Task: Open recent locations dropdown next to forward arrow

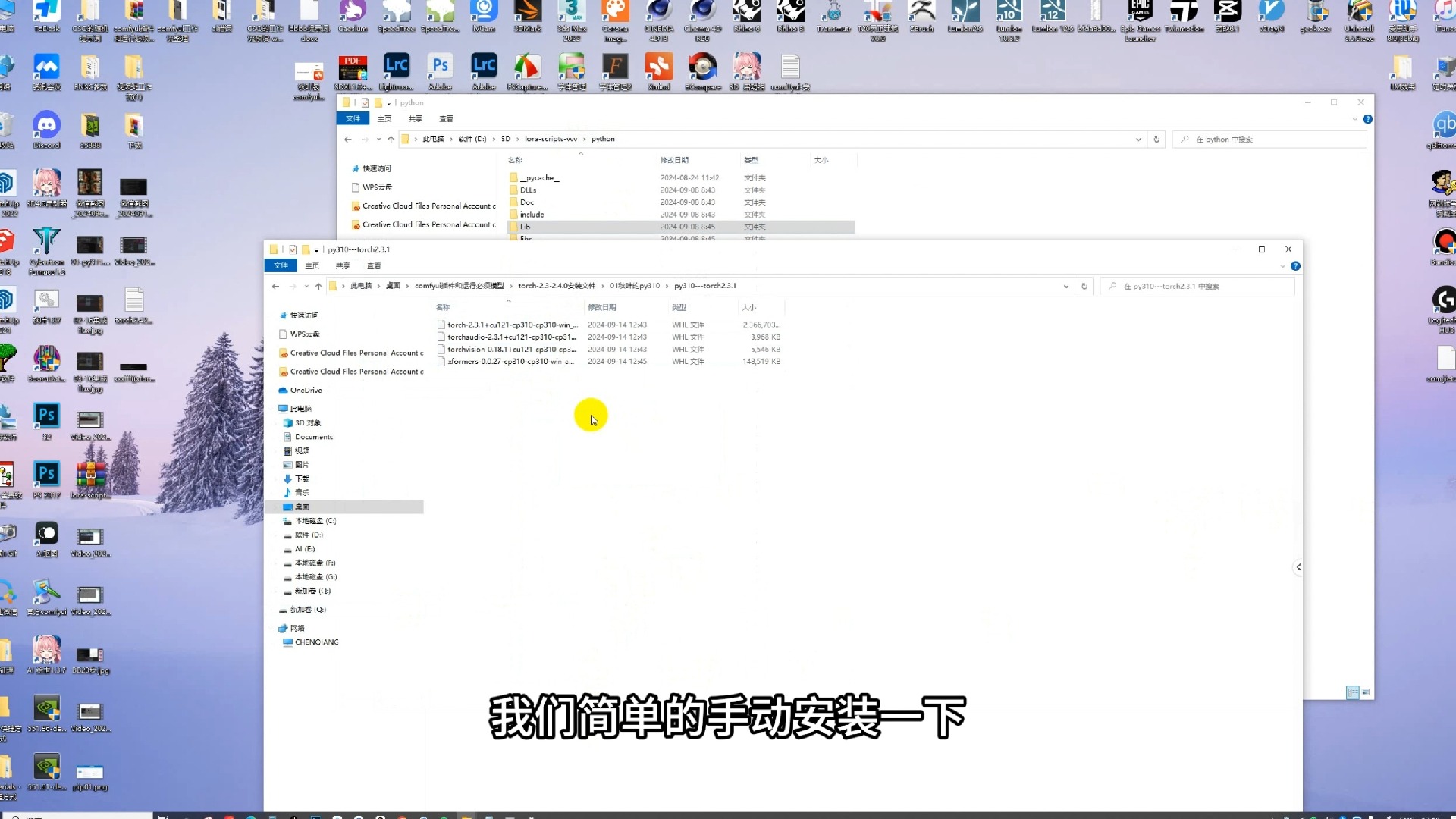Action: (x=306, y=286)
